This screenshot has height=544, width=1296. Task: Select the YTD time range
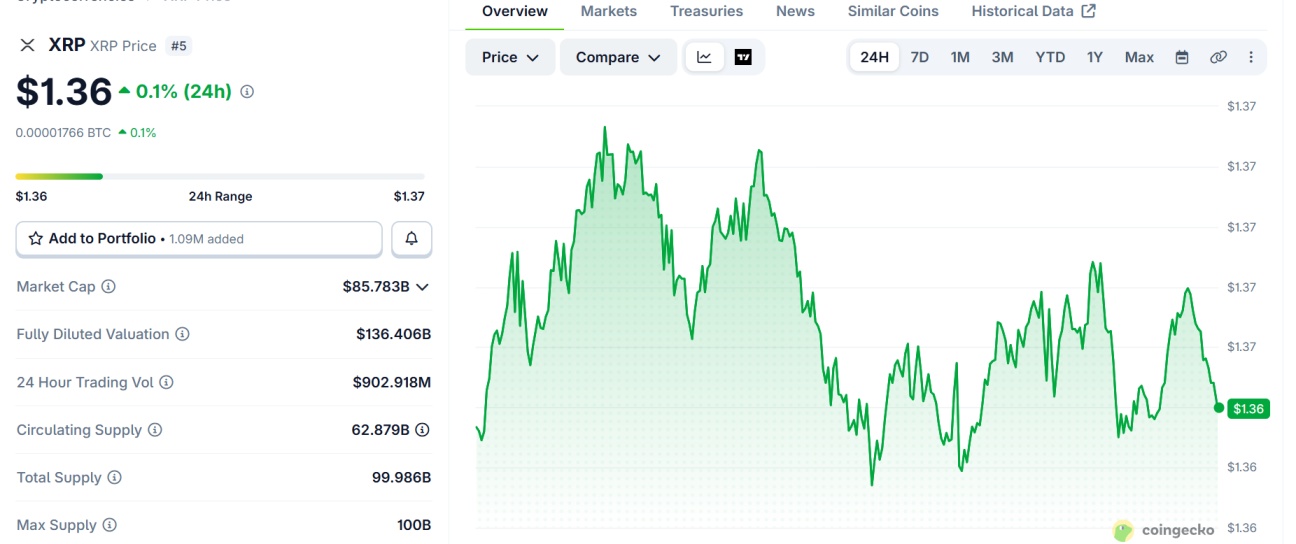[x=1050, y=57]
